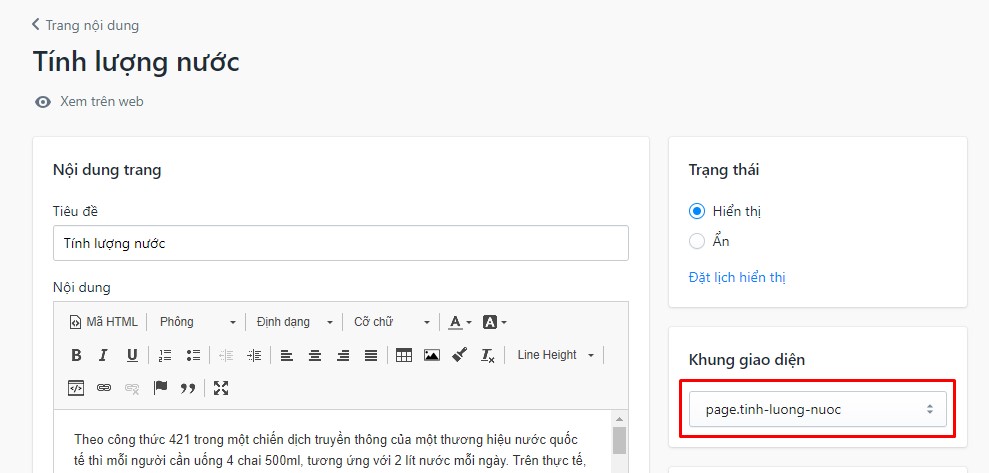This screenshot has width=989, height=473.
Task: Click the eye icon beside Xem trên web
Action: pos(43,102)
